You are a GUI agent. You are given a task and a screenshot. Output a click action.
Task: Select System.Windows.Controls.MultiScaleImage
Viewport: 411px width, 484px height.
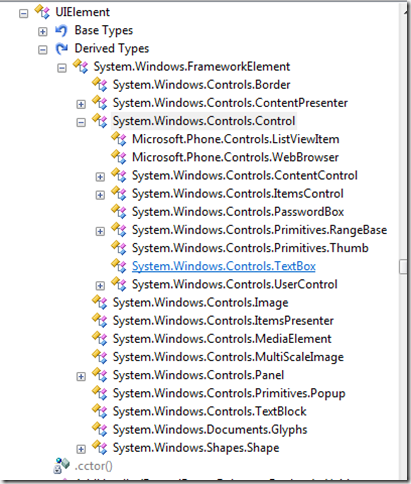point(228,357)
